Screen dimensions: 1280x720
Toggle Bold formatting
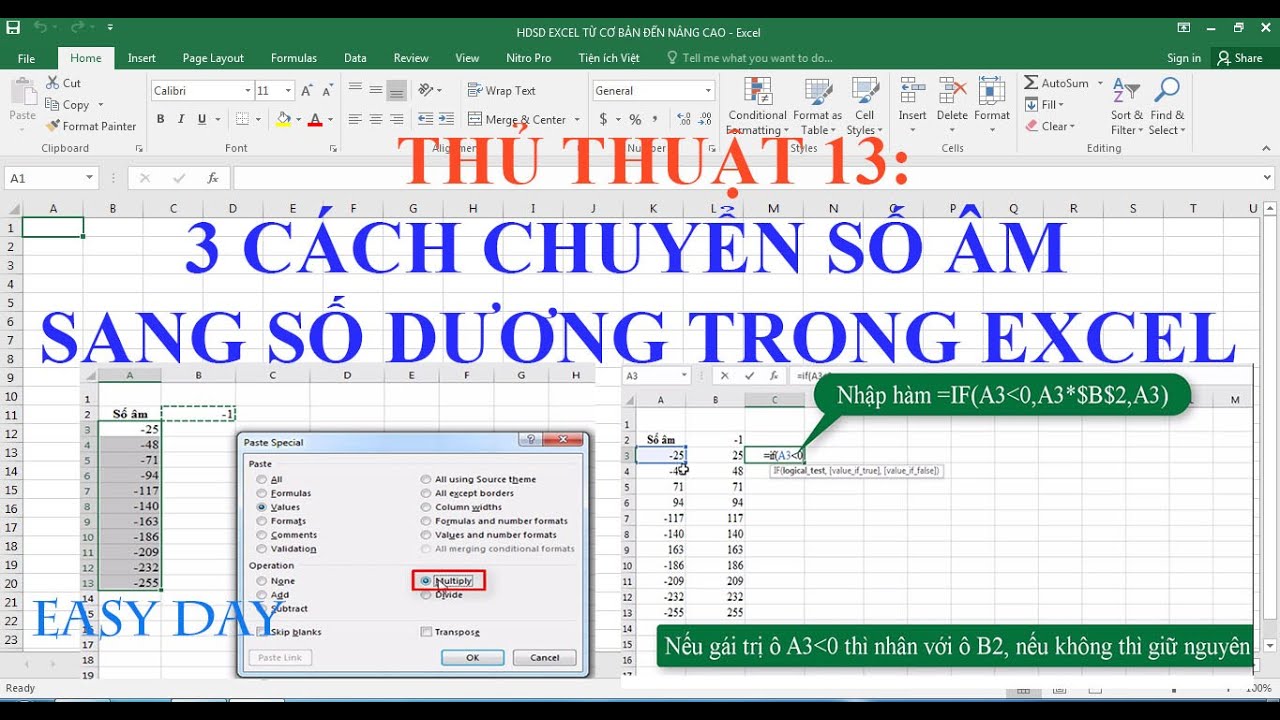pyautogui.click(x=160, y=119)
